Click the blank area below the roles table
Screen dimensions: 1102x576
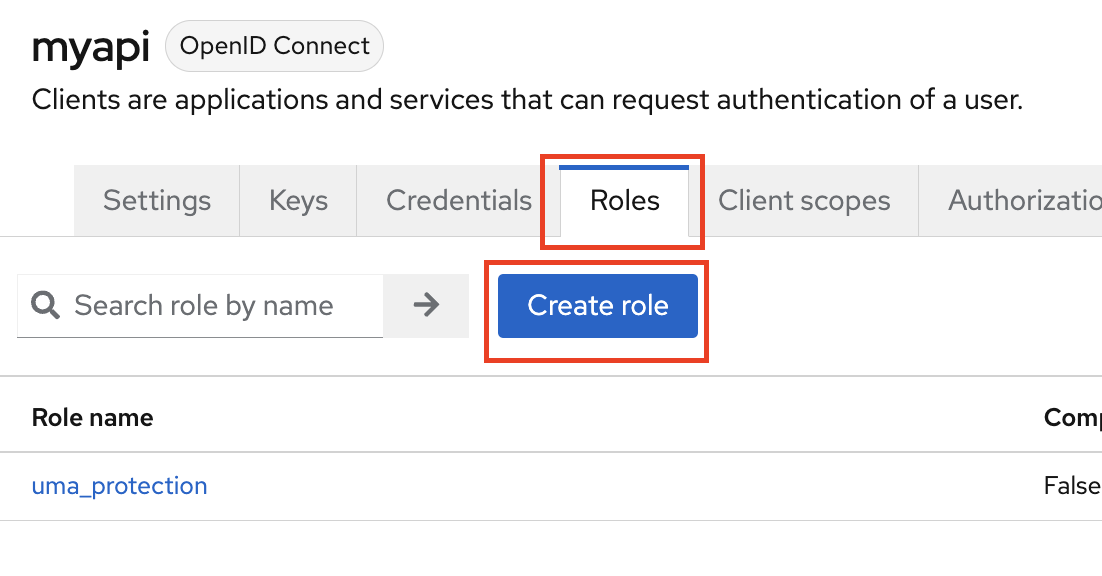click(x=550, y=548)
